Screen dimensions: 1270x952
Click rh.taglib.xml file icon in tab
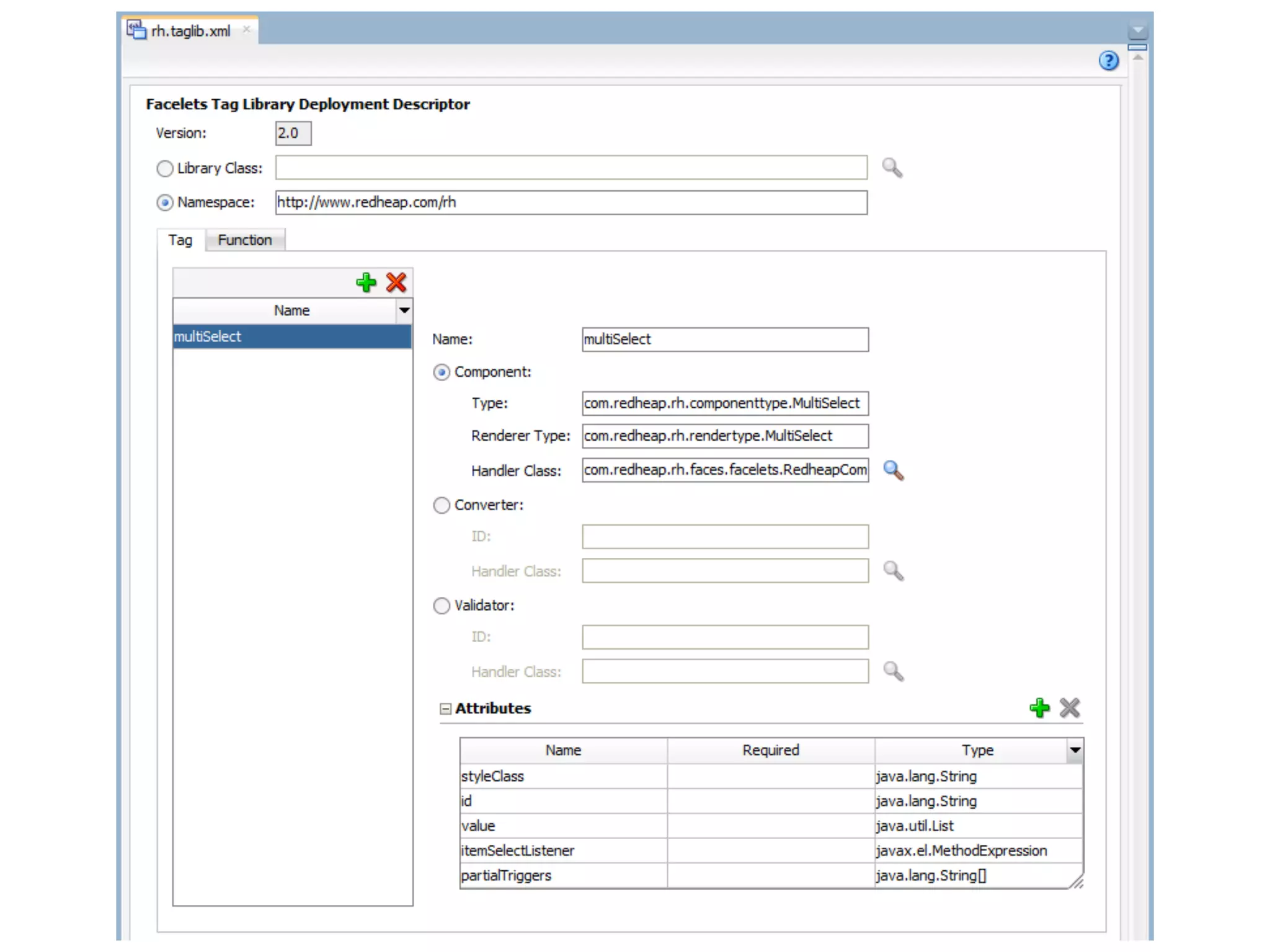click(136, 30)
